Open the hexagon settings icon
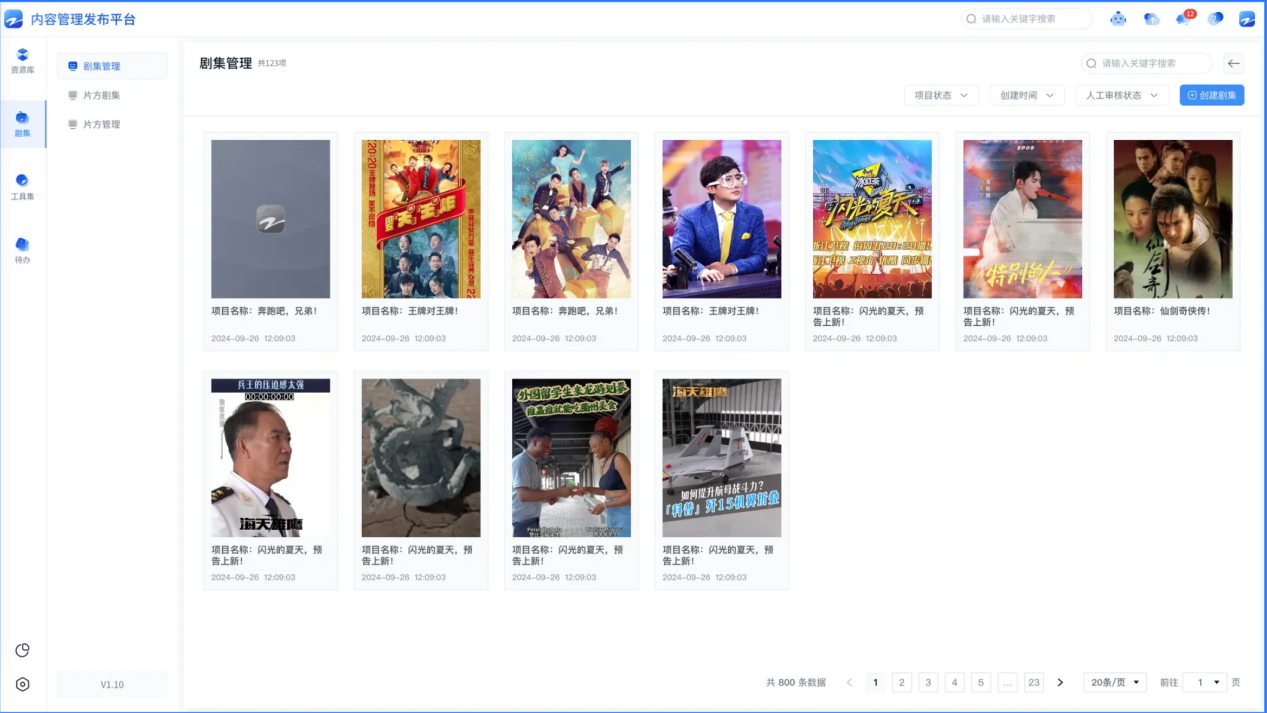Screen dimensions: 1267x713 [x=22, y=684]
